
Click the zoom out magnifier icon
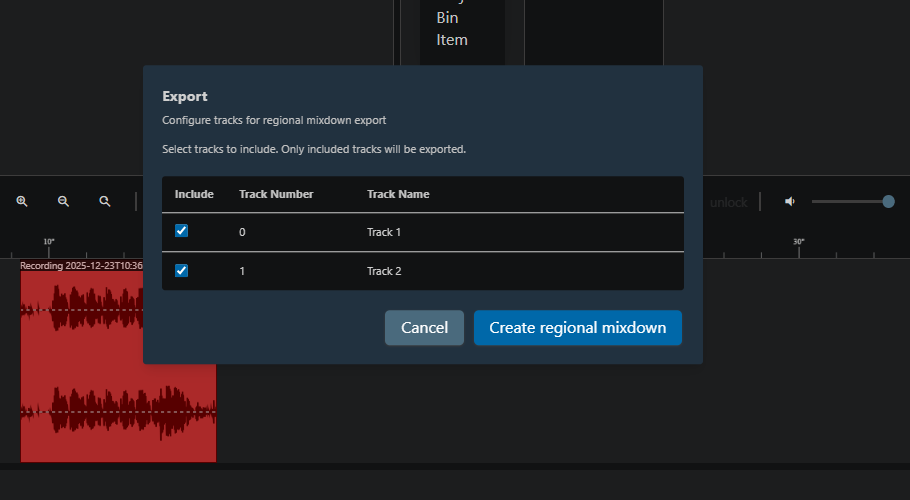coord(63,201)
